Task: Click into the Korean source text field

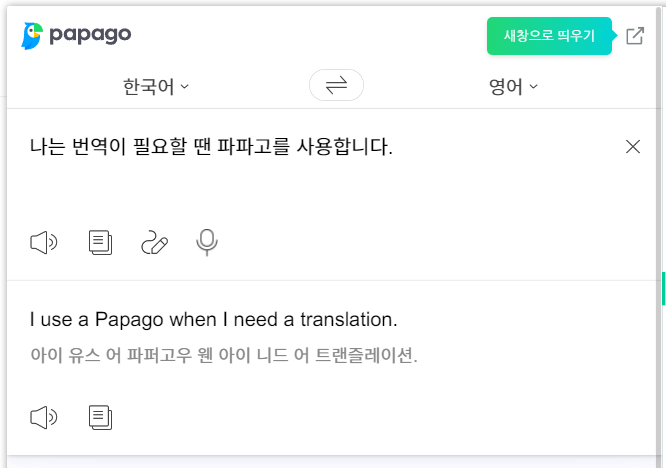Action: pos(323,170)
